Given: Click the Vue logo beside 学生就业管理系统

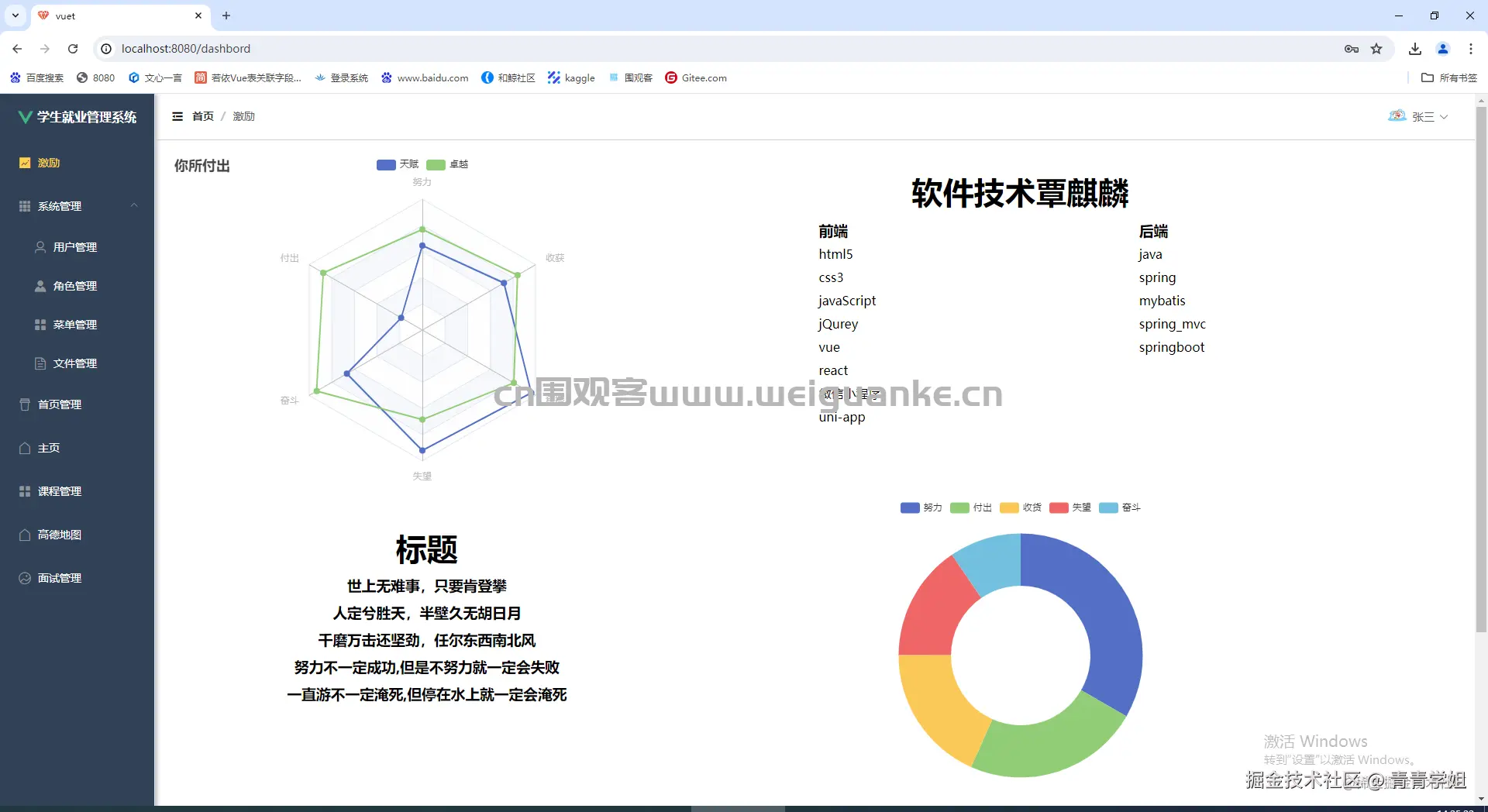Looking at the screenshot, I should coord(26,117).
